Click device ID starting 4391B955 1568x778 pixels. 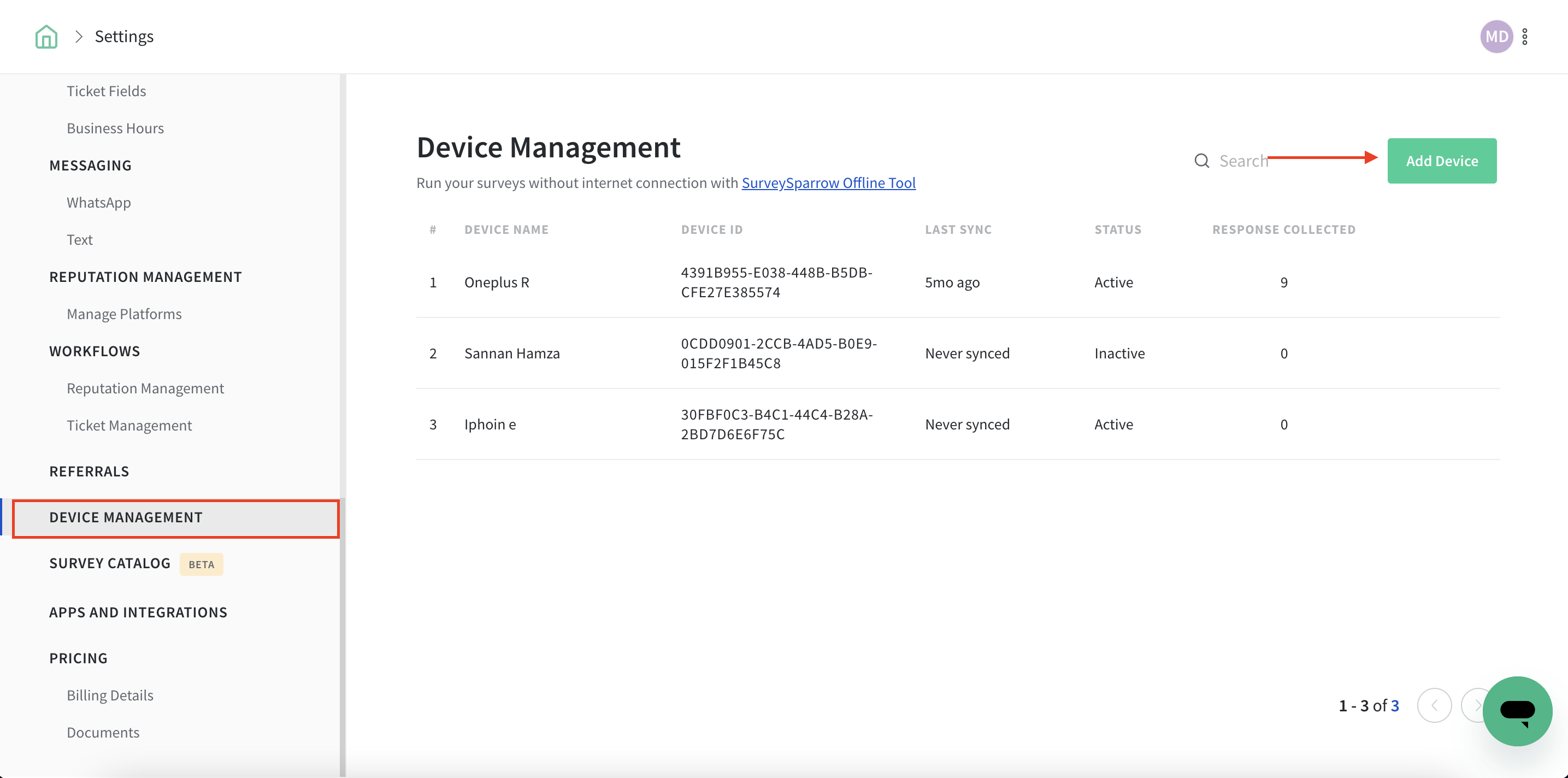click(777, 282)
